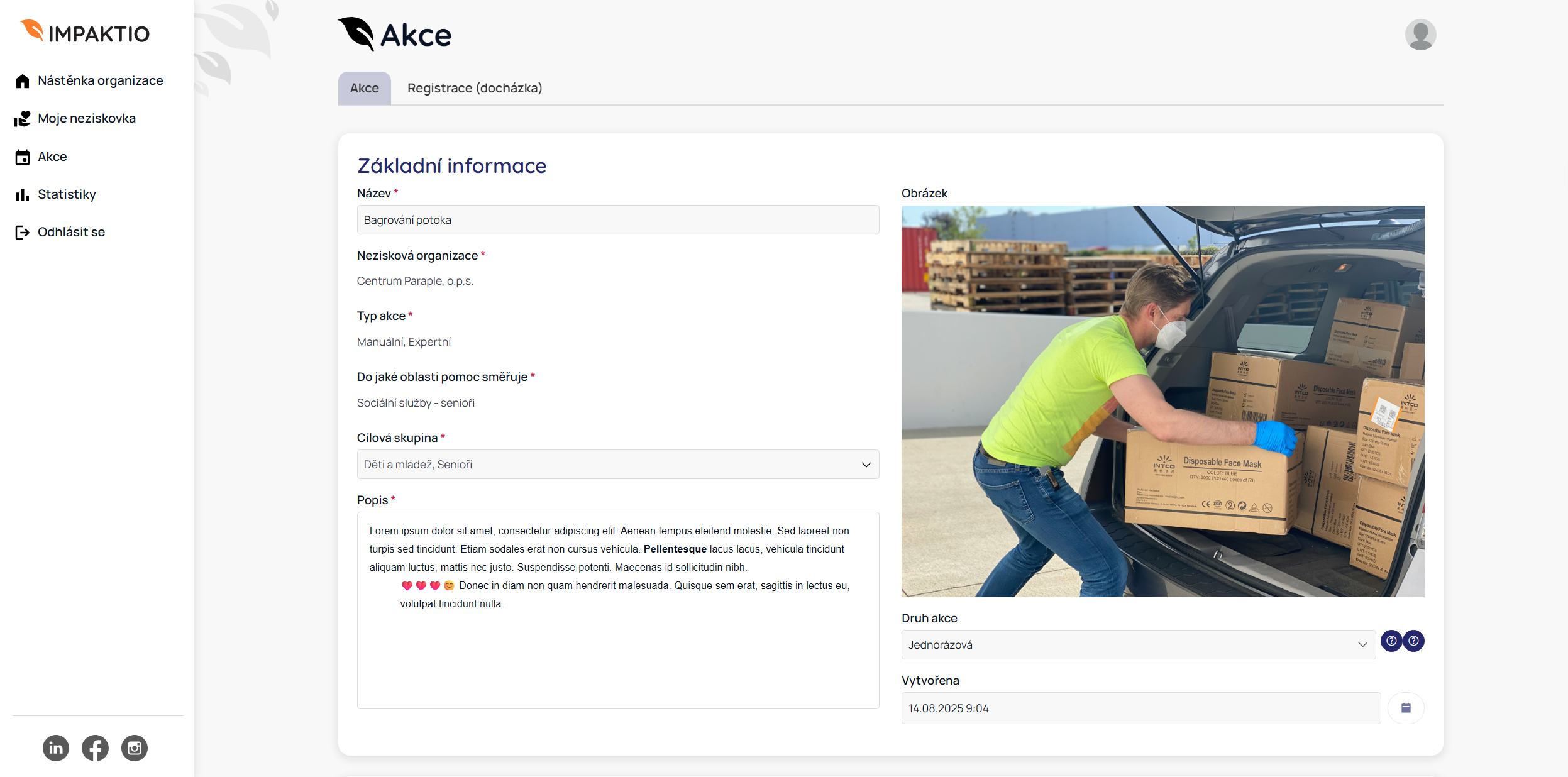Image resolution: width=1568 pixels, height=777 pixels.
Task: Click the second help icon next to Druh akce
Action: pos(1414,641)
